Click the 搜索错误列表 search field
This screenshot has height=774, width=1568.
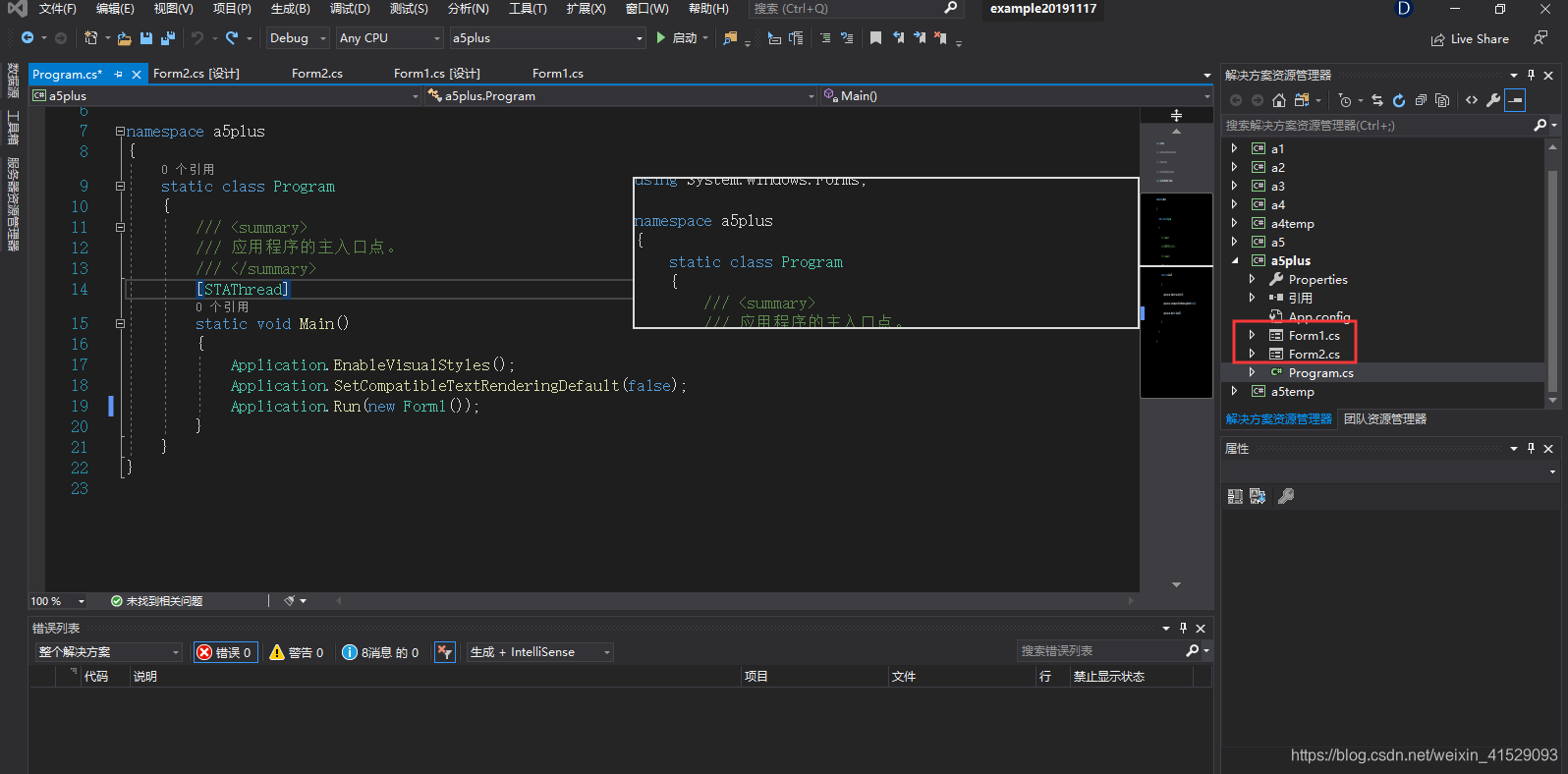click(1100, 651)
